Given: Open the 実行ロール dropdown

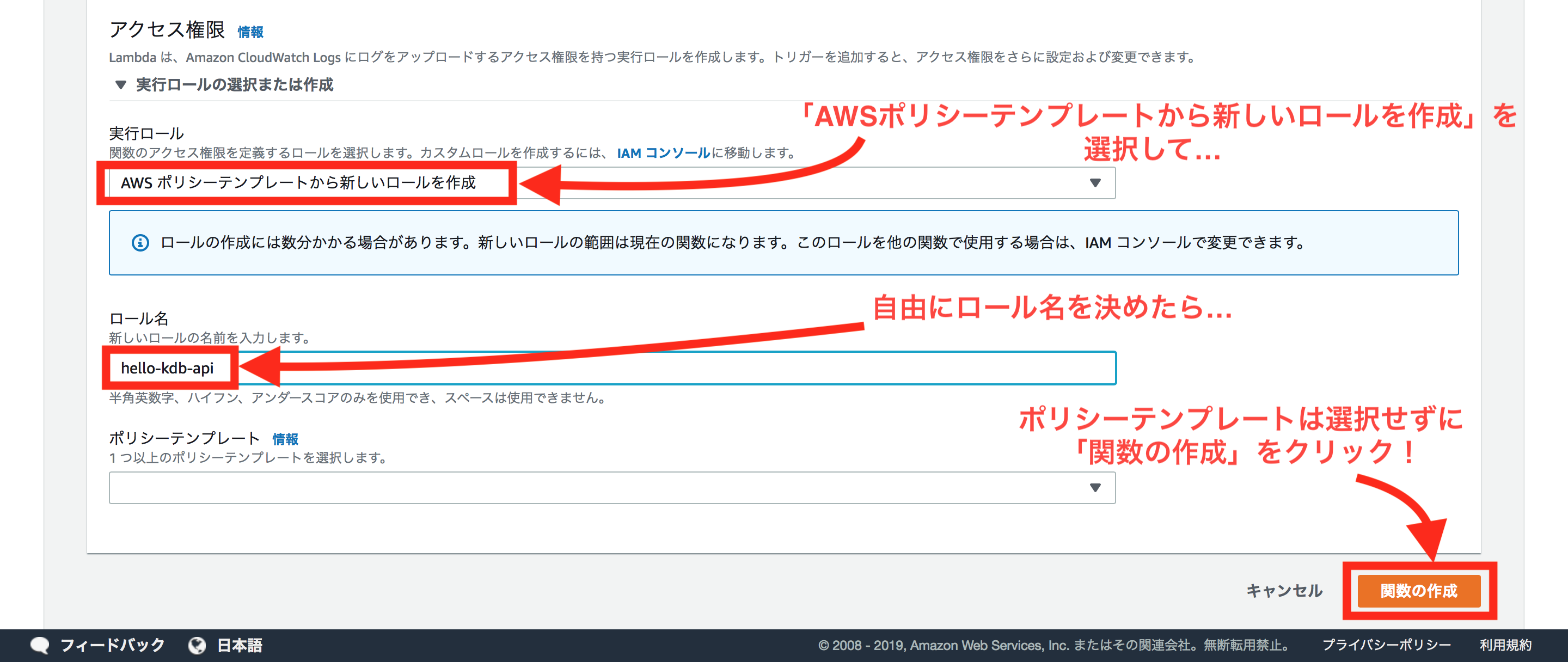Looking at the screenshot, I should click(x=612, y=182).
